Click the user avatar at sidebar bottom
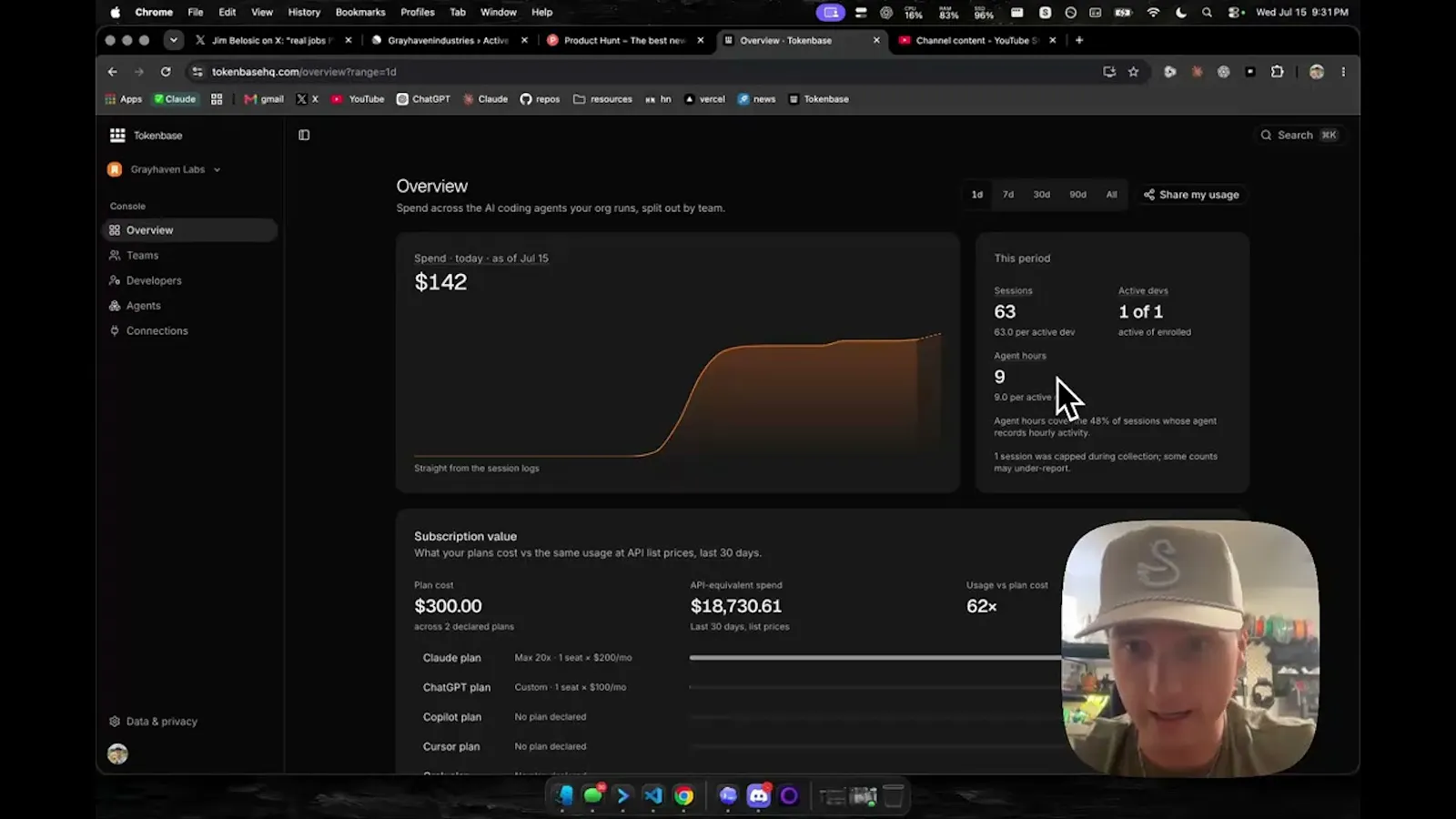 [117, 753]
